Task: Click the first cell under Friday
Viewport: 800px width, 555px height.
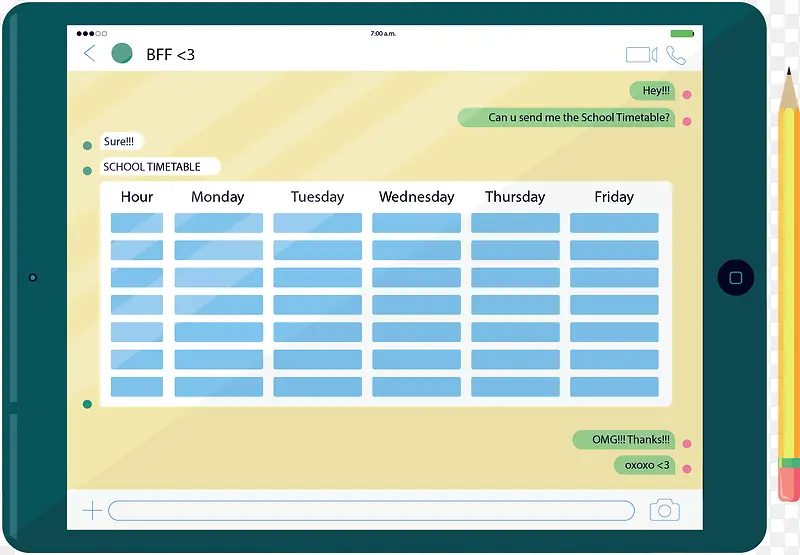Action: 614,223
